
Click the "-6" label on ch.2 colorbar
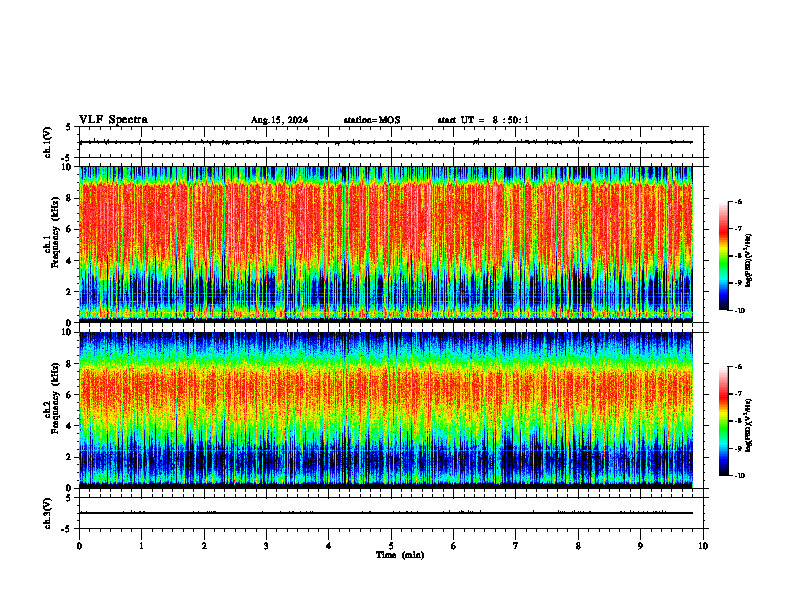pos(738,367)
